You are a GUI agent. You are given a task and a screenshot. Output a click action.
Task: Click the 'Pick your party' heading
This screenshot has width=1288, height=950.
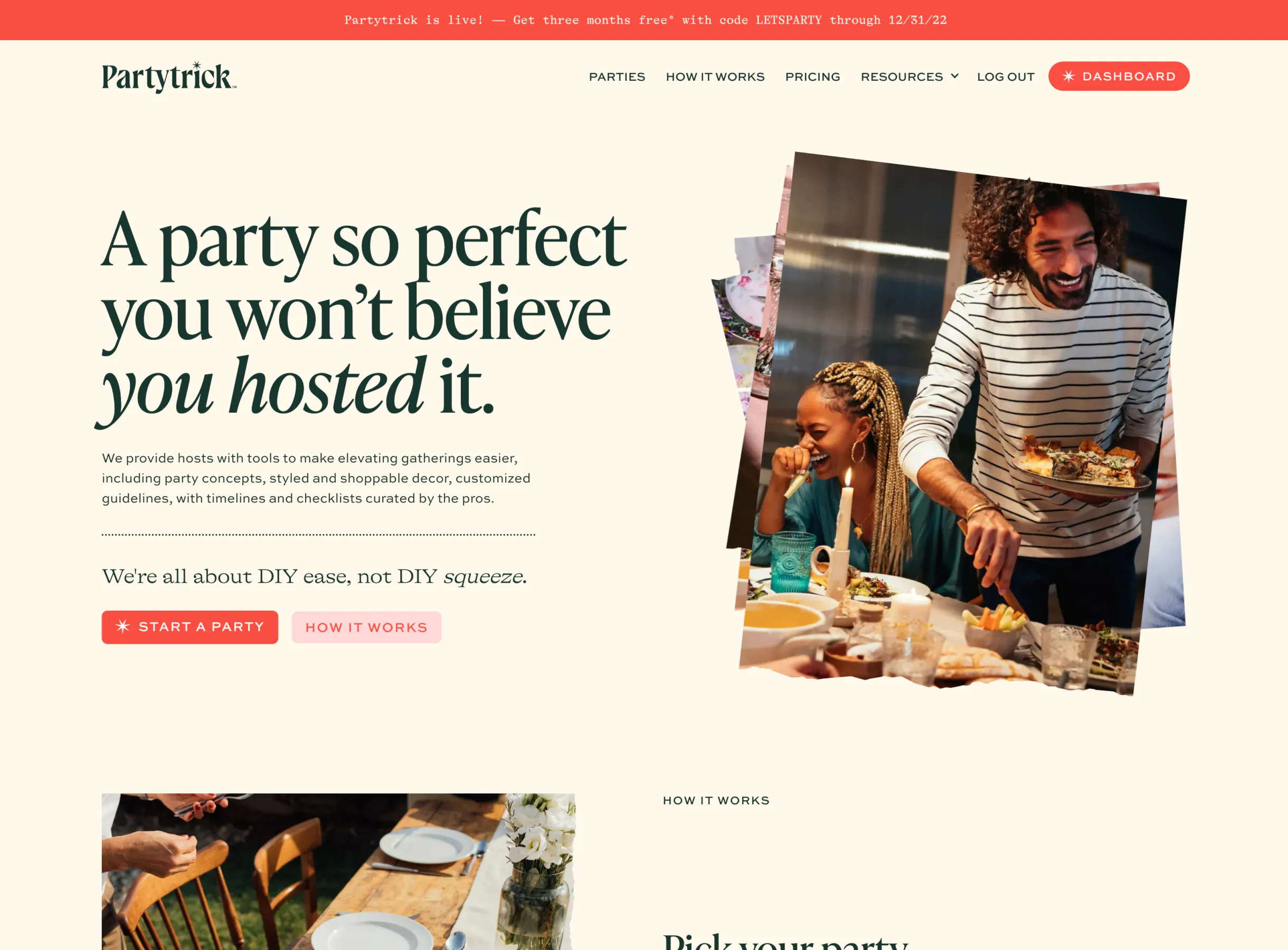click(x=785, y=942)
